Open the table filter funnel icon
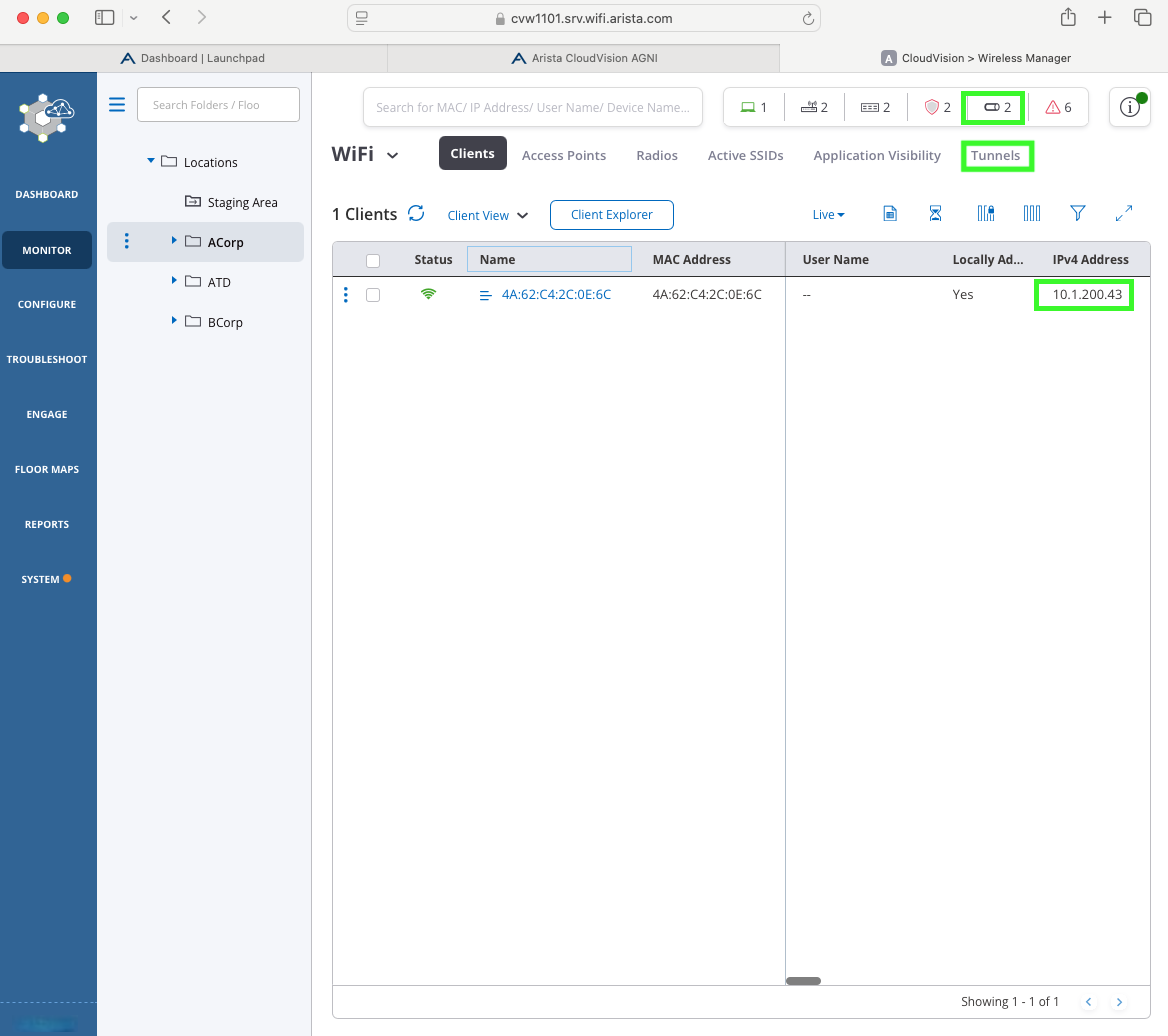Viewport: 1168px width, 1036px height. pyautogui.click(x=1077, y=214)
